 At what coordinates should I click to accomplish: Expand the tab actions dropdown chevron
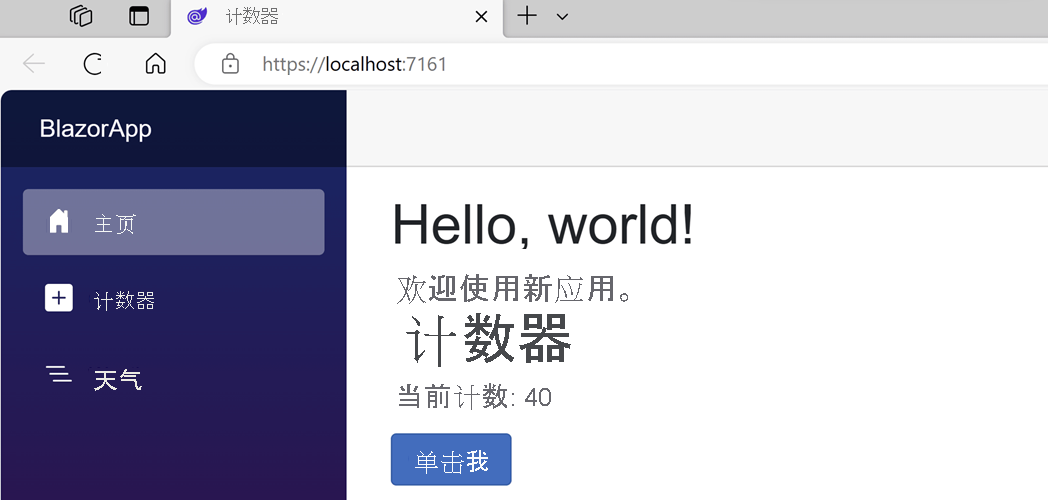coord(562,17)
